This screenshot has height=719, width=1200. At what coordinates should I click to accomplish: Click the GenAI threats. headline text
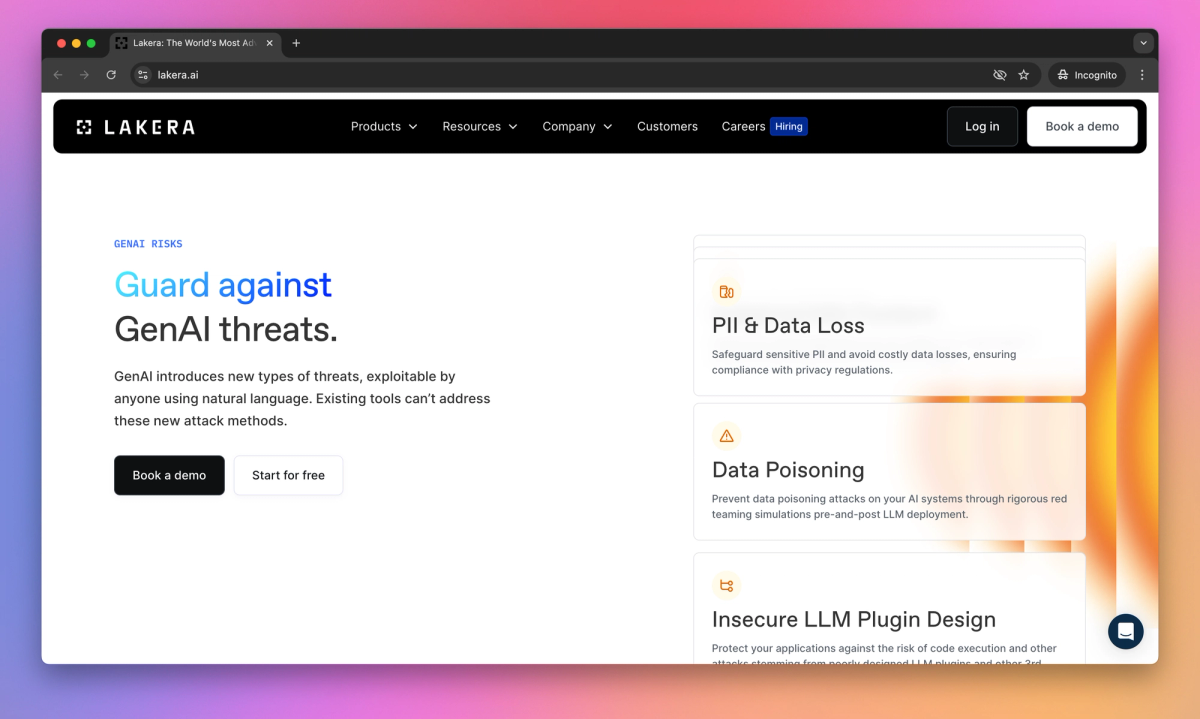pos(226,329)
